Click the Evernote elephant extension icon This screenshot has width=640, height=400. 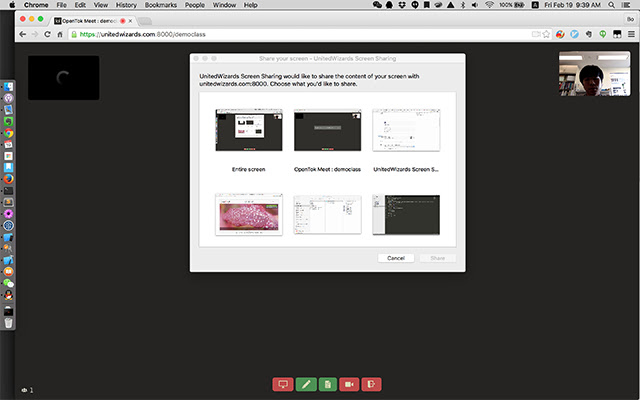click(589, 34)
